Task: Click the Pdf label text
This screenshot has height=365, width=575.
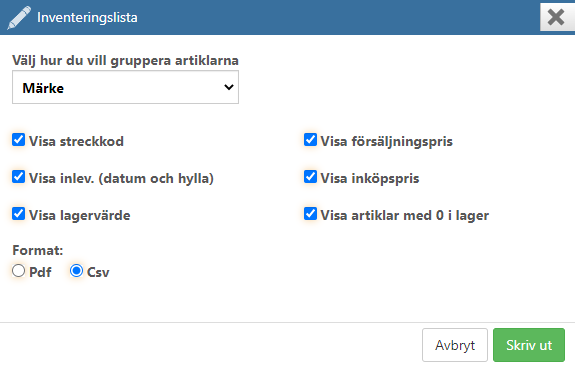Action: tap(40, 272)
